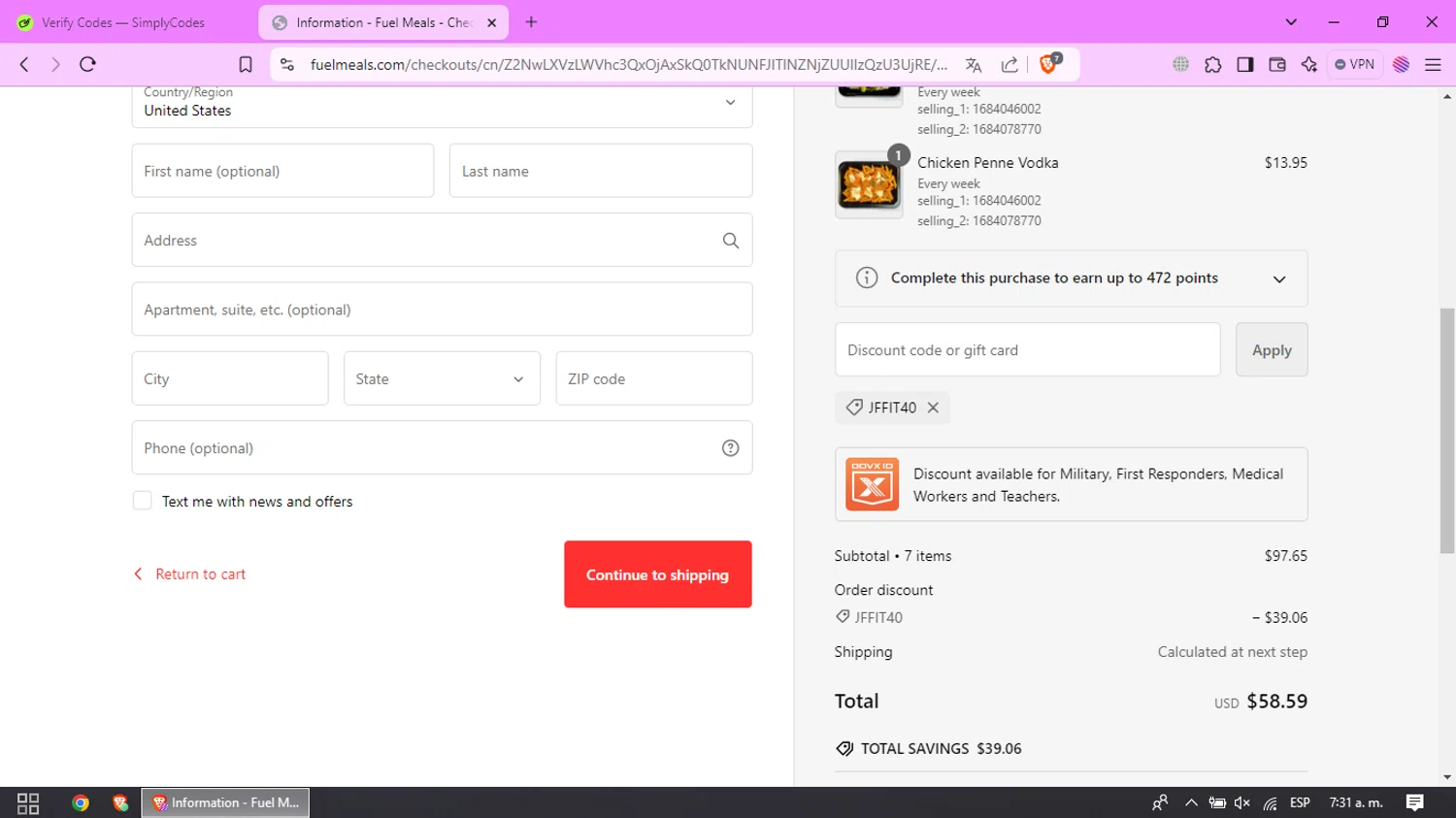Click the Military and First Responders discount banner
The image size is (1456, 818).
1071,484
